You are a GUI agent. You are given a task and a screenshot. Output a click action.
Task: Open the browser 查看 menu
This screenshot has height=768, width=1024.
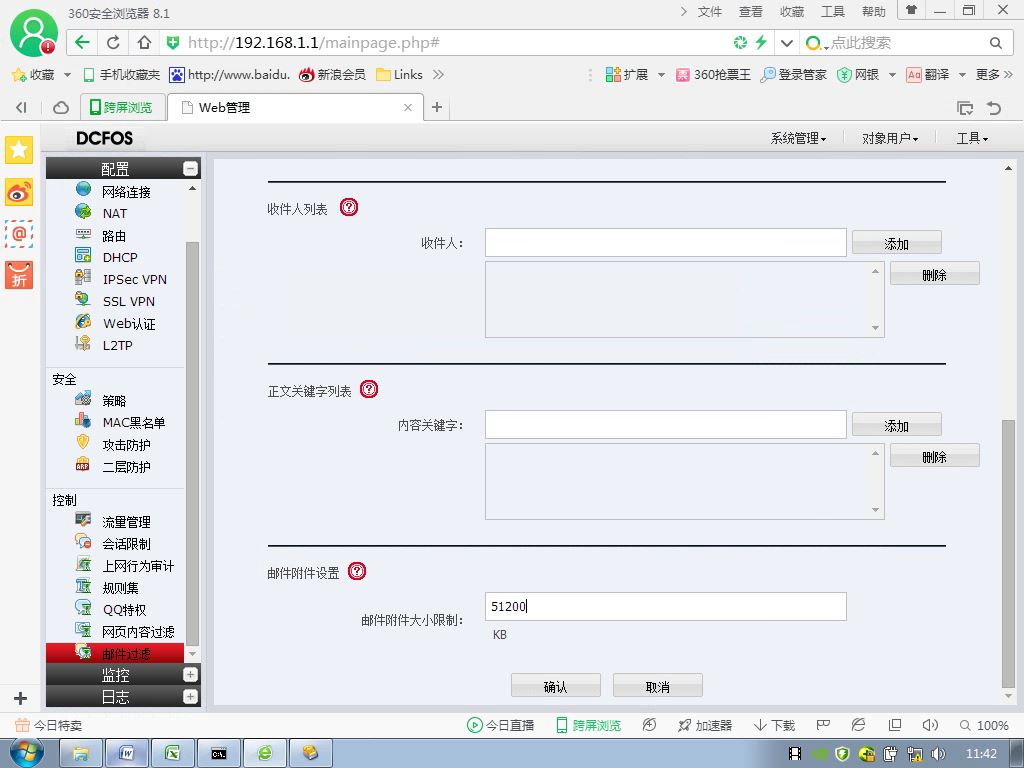click(750, 12)
